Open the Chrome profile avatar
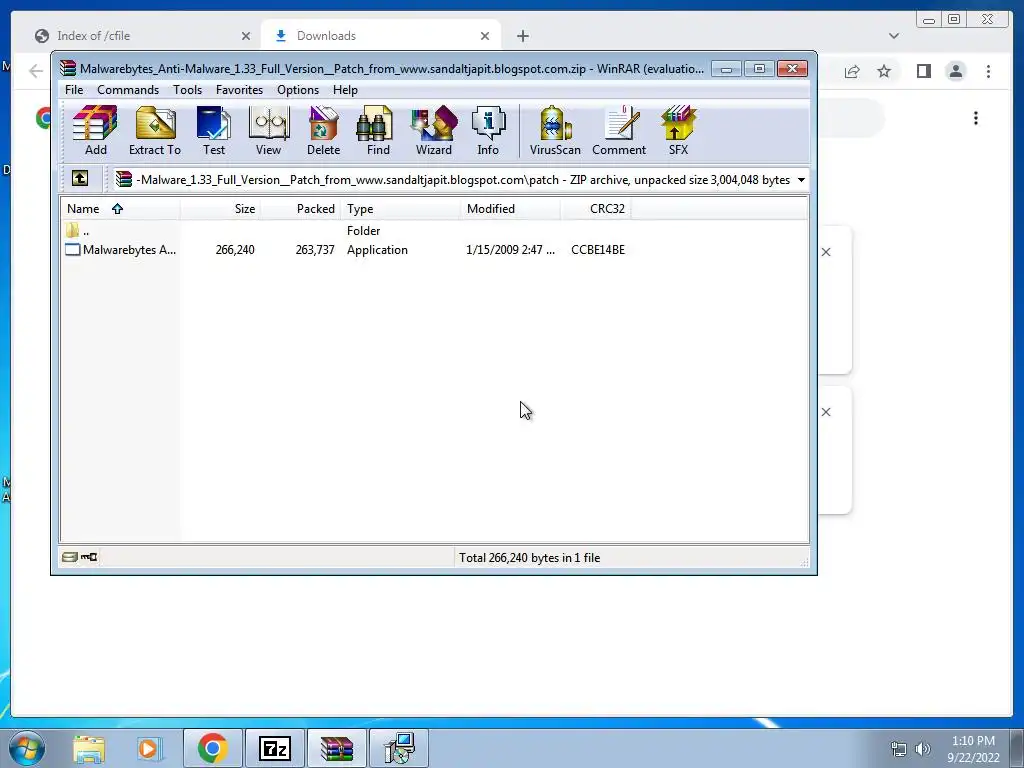Screen dimensions: 1024x768 (x=955, y=71)
